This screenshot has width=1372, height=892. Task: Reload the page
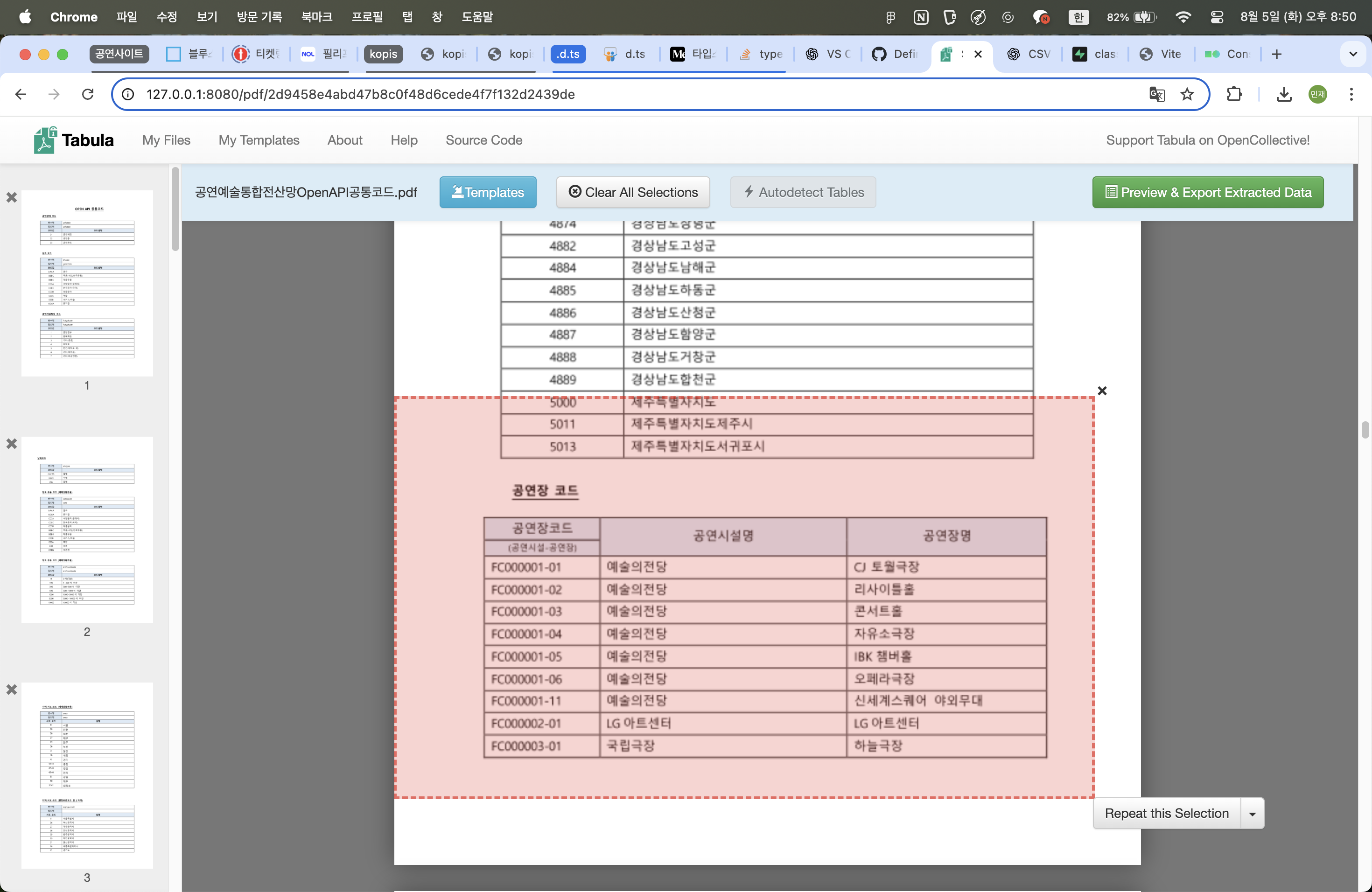88,94
